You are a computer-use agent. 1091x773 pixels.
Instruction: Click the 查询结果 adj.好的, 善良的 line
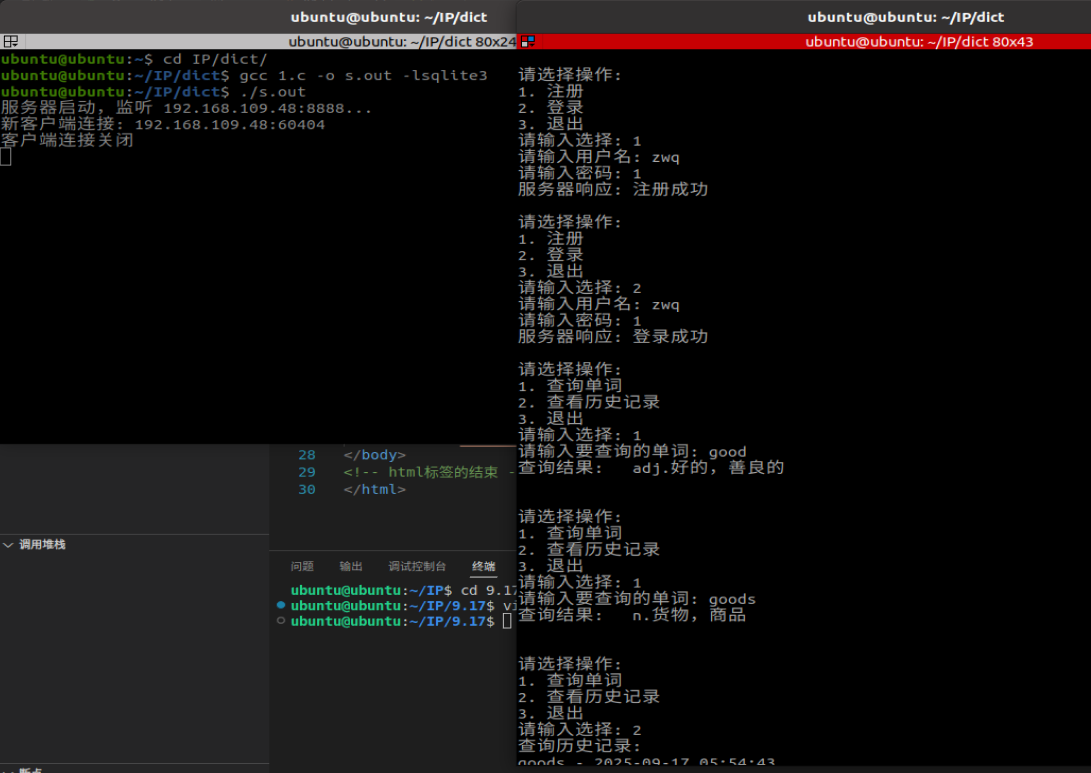(651, 468)
